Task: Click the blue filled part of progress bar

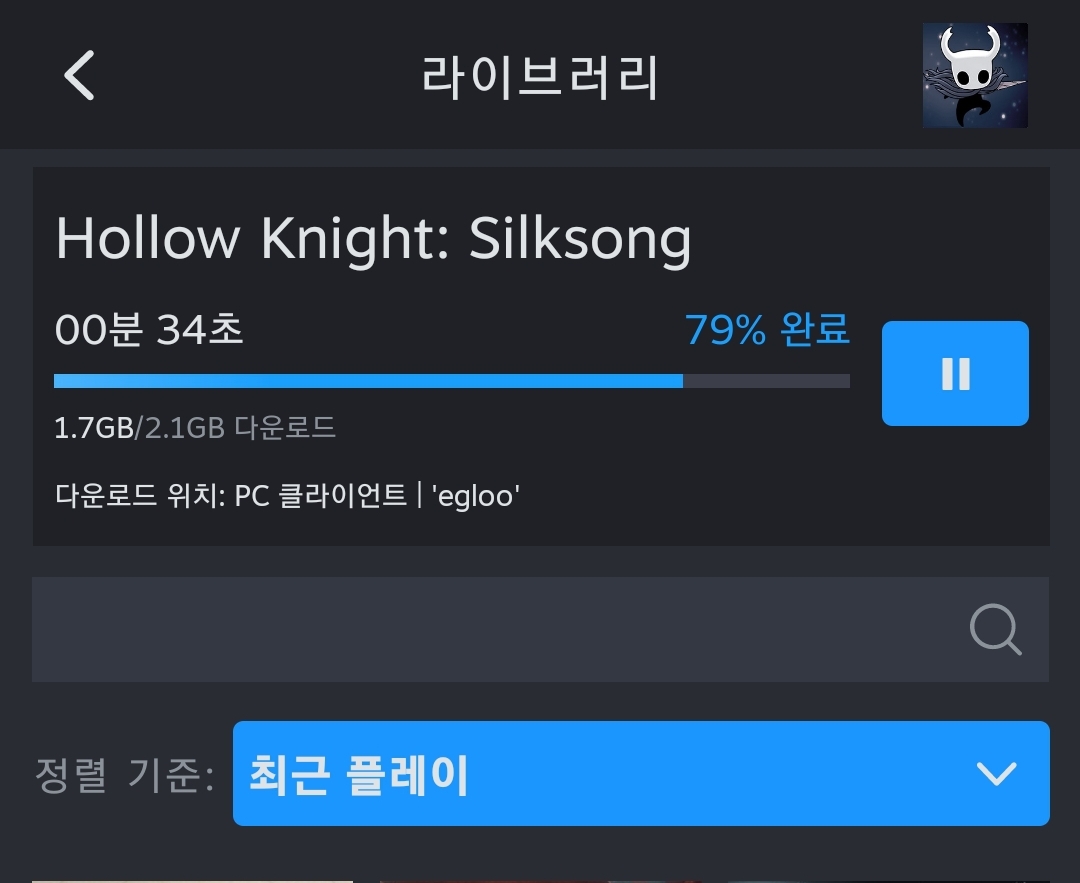Action: (368, 381)
